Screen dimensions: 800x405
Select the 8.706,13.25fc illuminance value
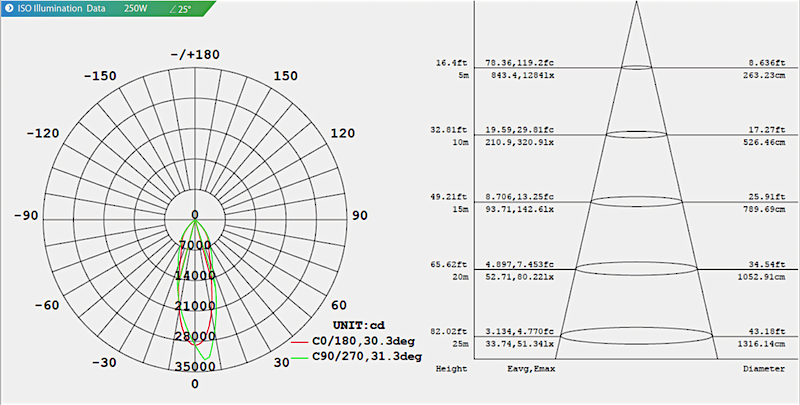tap(519, 197)
